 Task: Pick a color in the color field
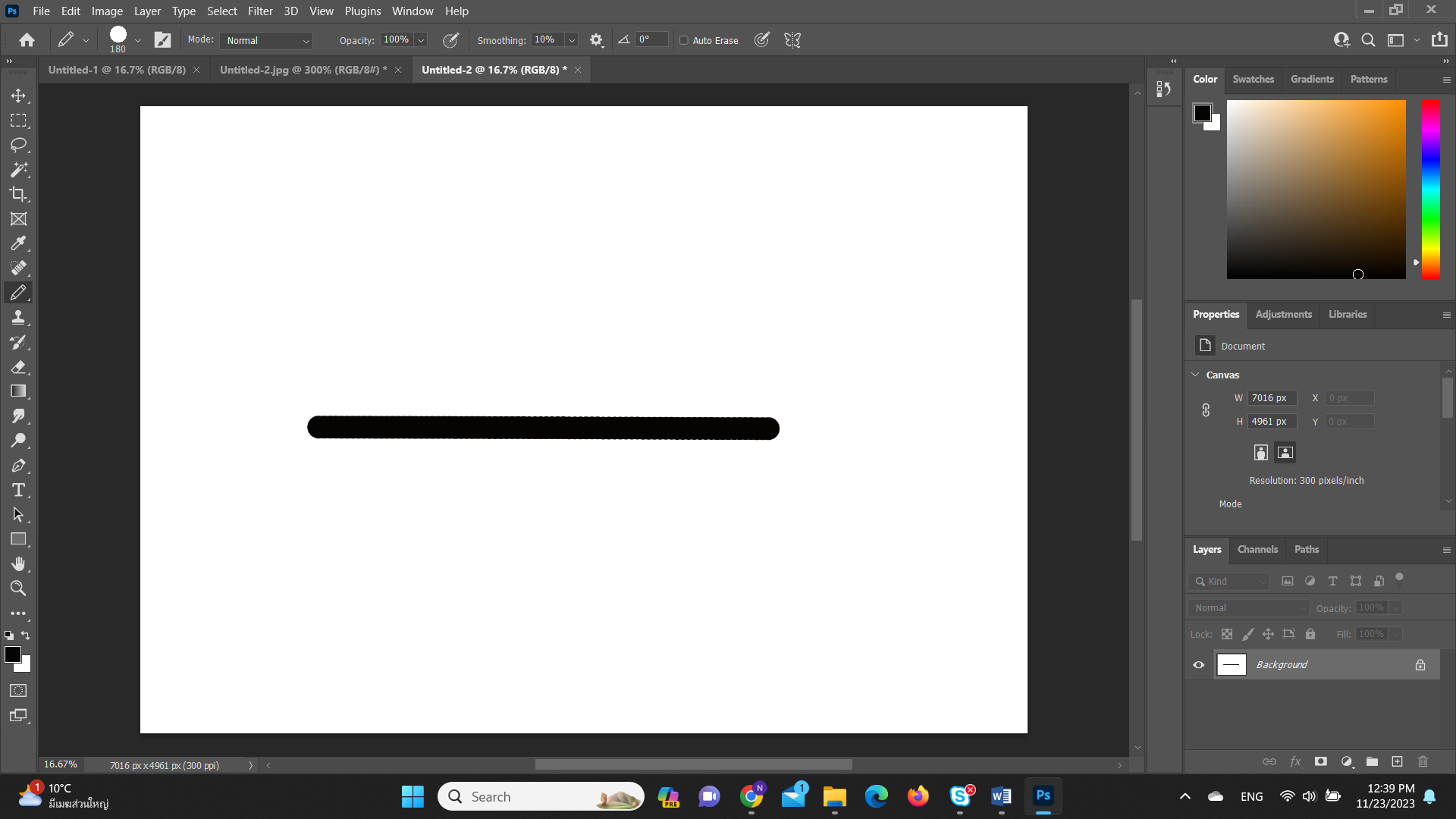tap(1316, 190)
